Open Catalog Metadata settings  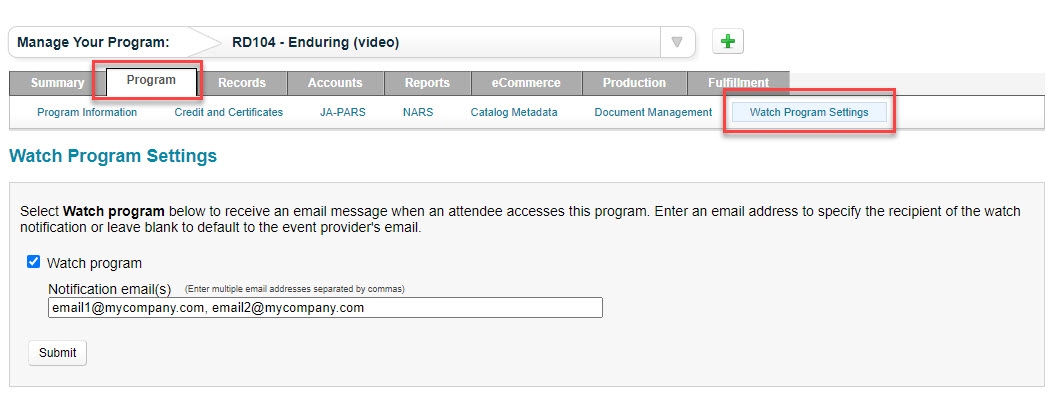[x=514, y=113]
